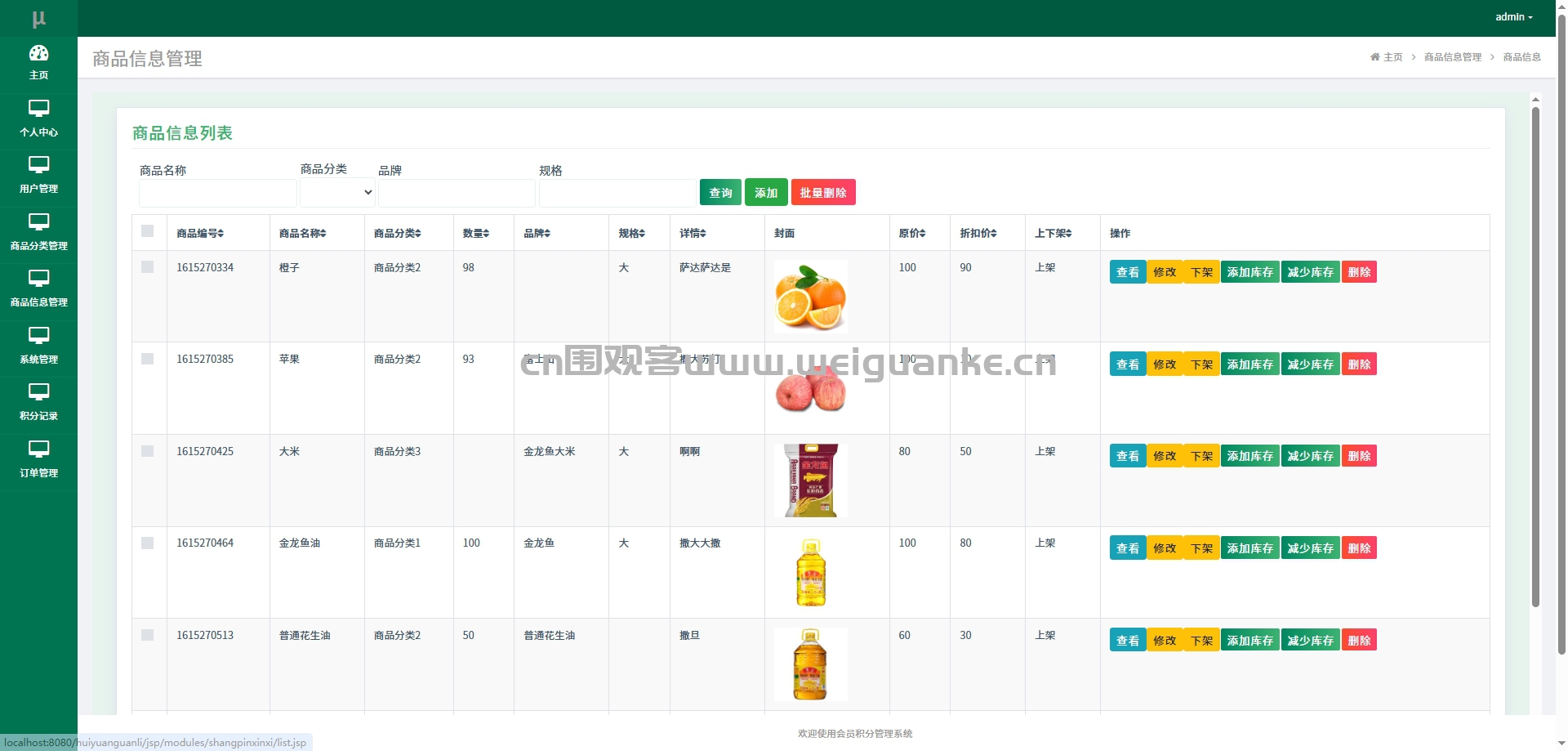Sort by 原价 column arrows
The height and width of the screenshot is (751, 1568).
click(x=924, y=234)
